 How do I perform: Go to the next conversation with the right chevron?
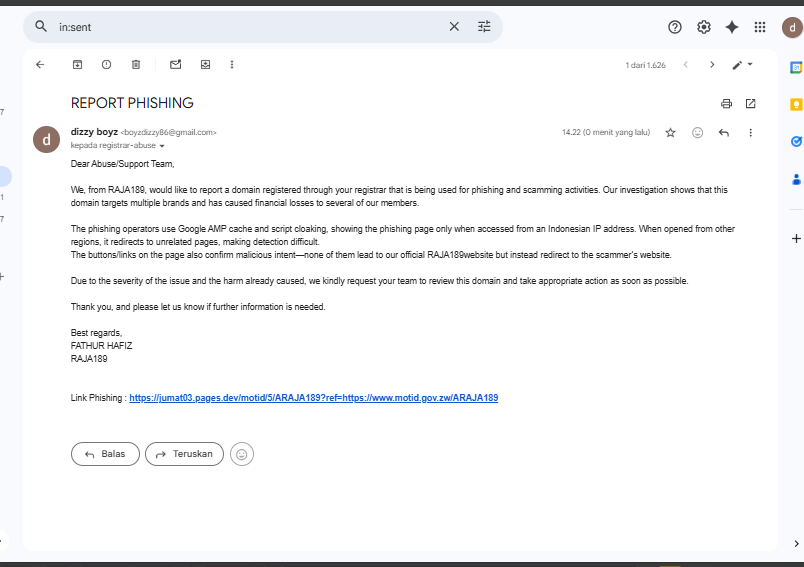click(x=712, y=65)
